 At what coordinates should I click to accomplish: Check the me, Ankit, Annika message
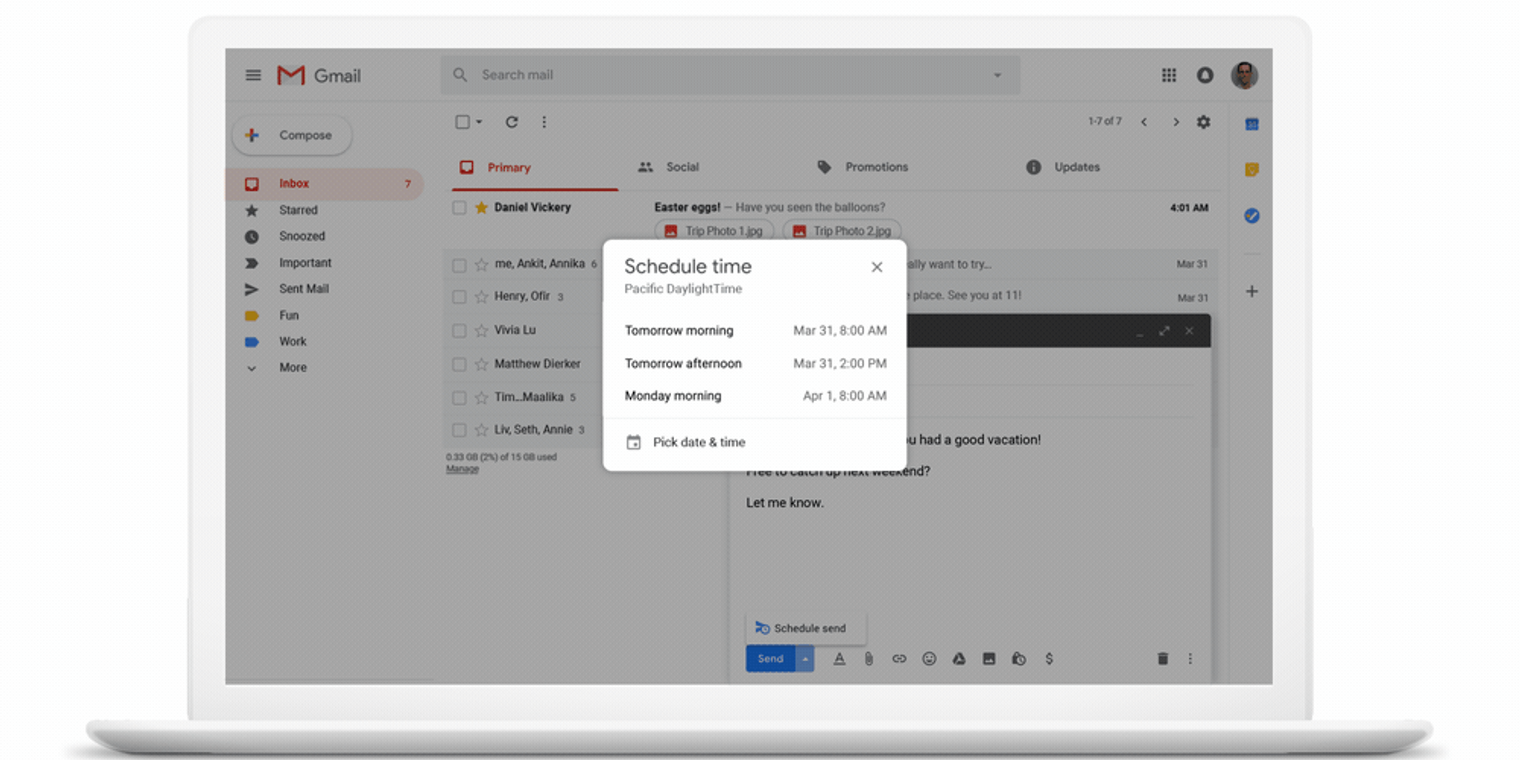pyautogui.click(x=459, y=265)
